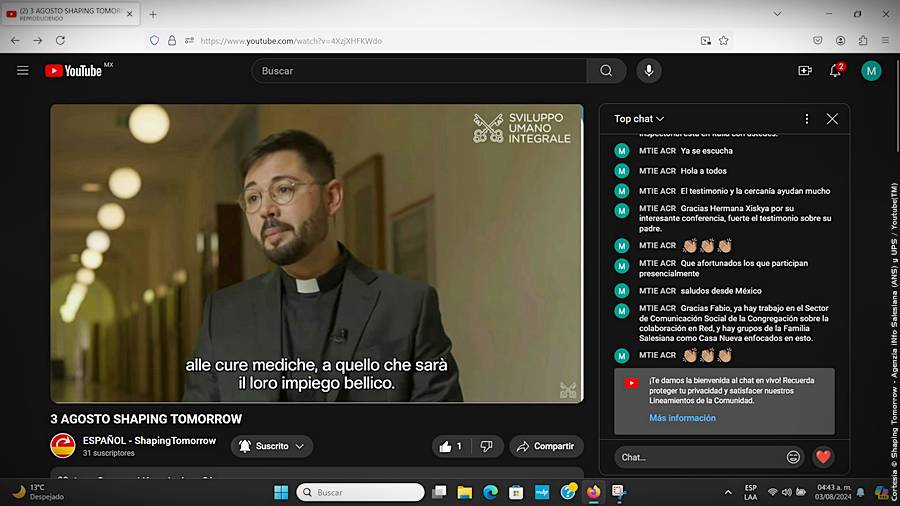Click video title 3 AGOSTO SHAPING TOMORROW
Image resolution: width=900 pixels, height=506 pixels.
pyautogui.click(x=146, y=419)
